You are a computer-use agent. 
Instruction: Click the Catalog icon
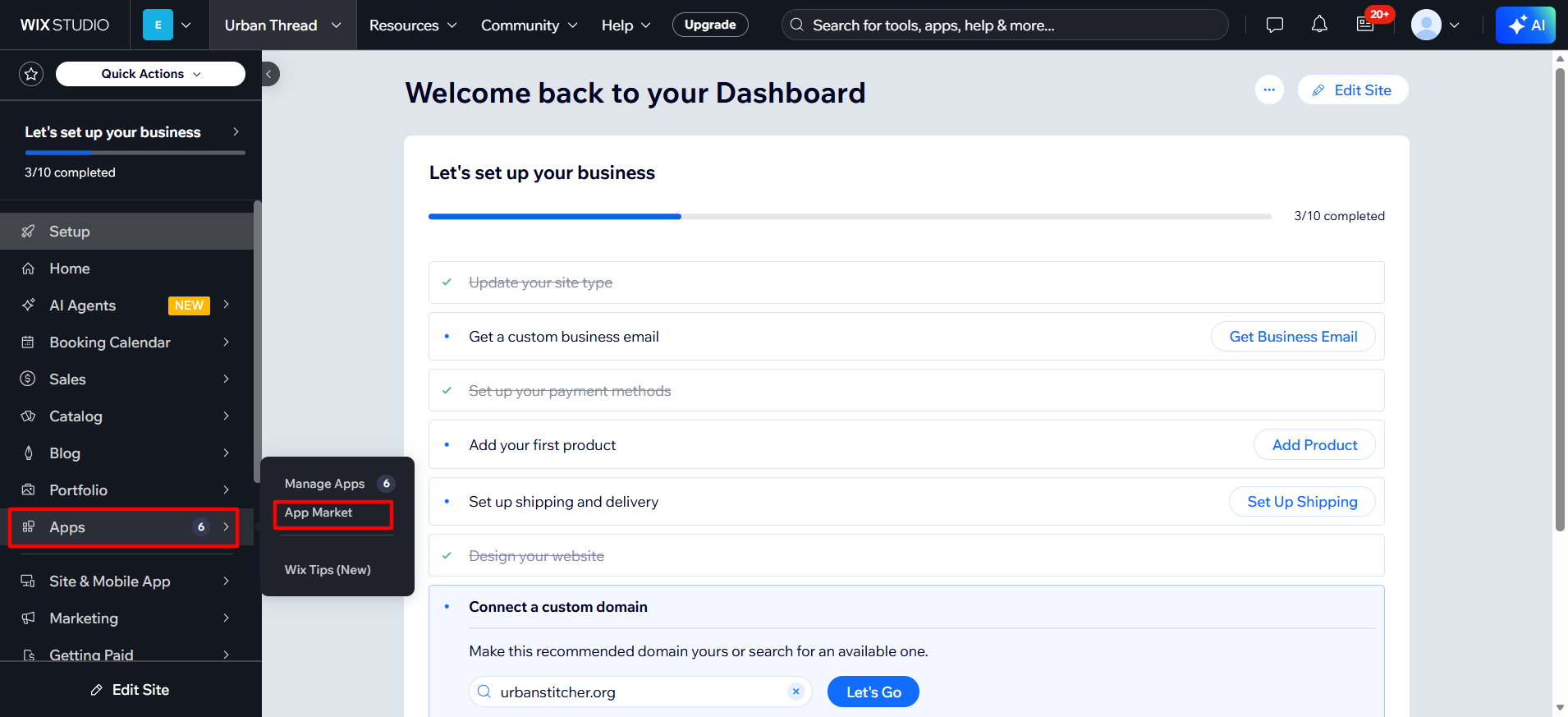coord(28,416)
